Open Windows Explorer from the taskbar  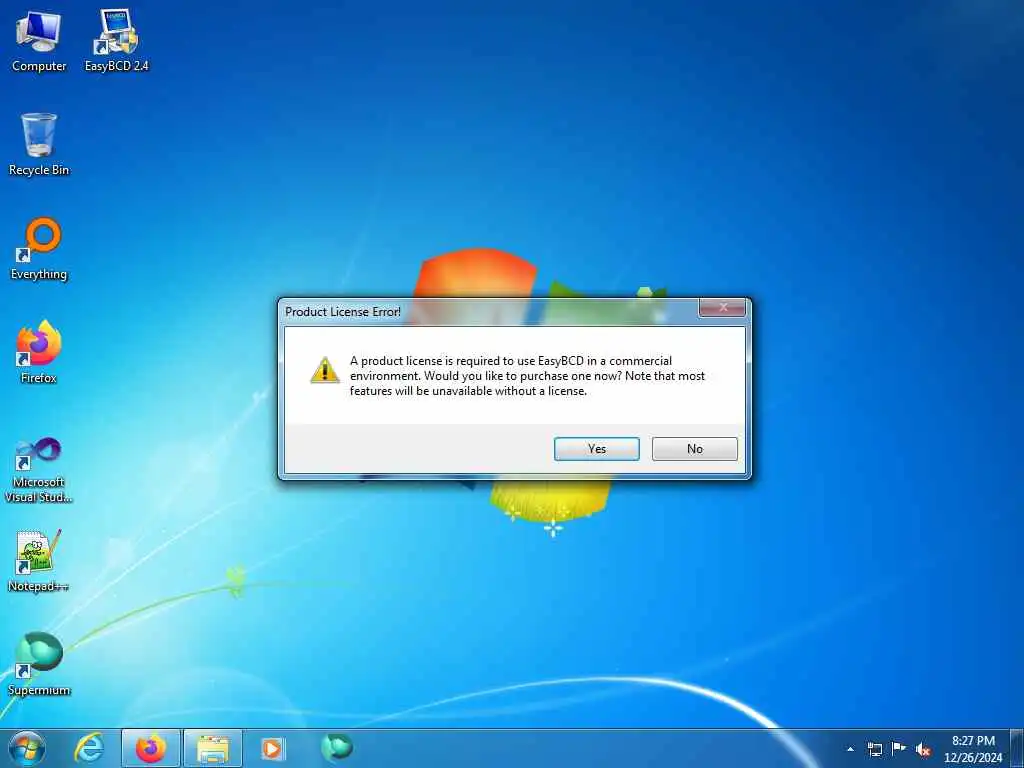(x=213, y=748)
